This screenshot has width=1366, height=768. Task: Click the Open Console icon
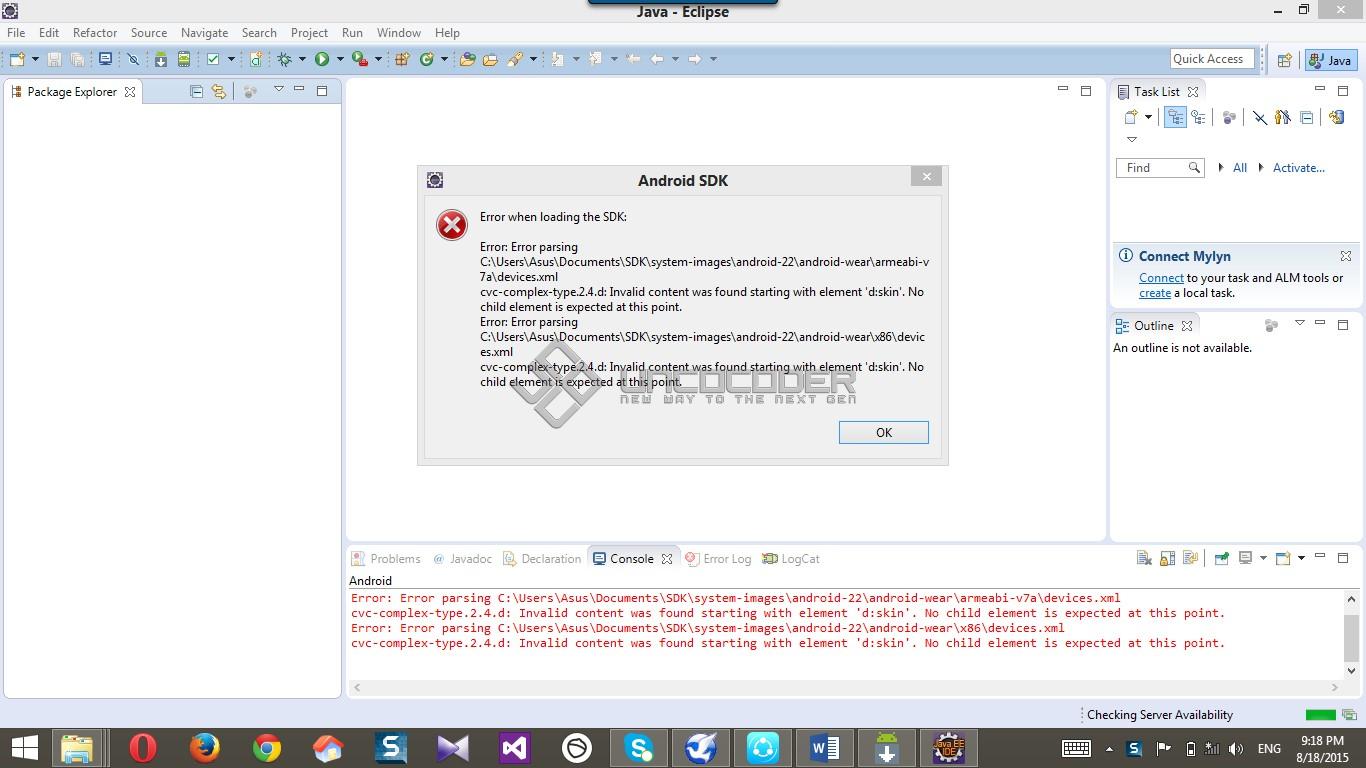pyautogui.click(x=1283, y=558)
